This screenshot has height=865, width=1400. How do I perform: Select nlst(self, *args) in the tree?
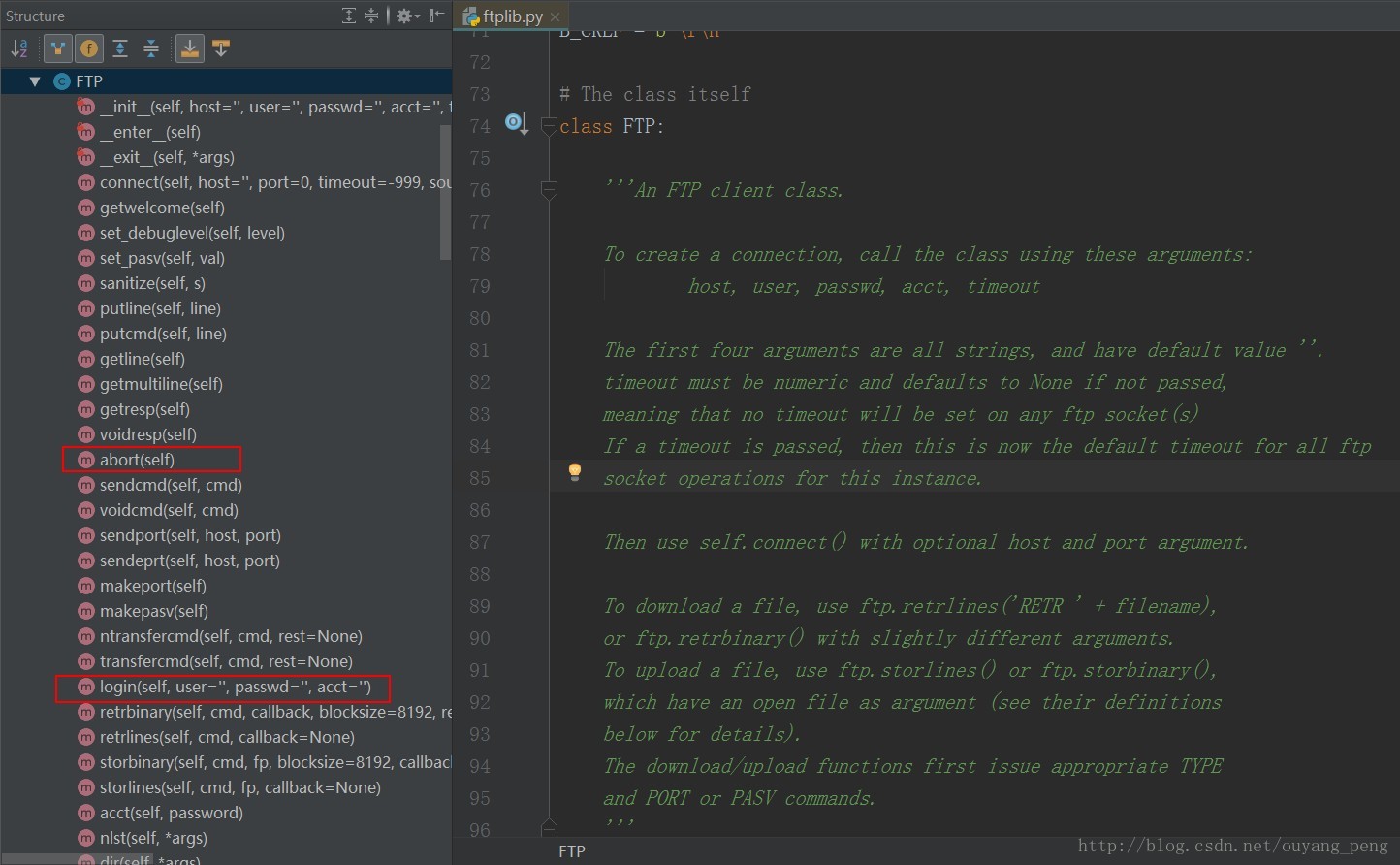(x=153, y=838)
